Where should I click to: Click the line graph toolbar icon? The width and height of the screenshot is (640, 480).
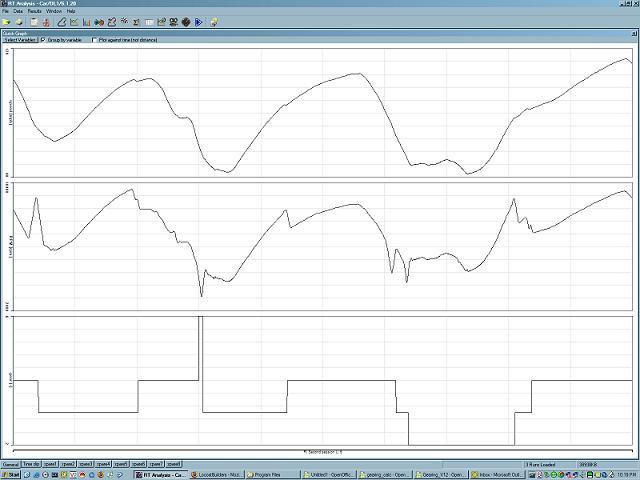73,21
